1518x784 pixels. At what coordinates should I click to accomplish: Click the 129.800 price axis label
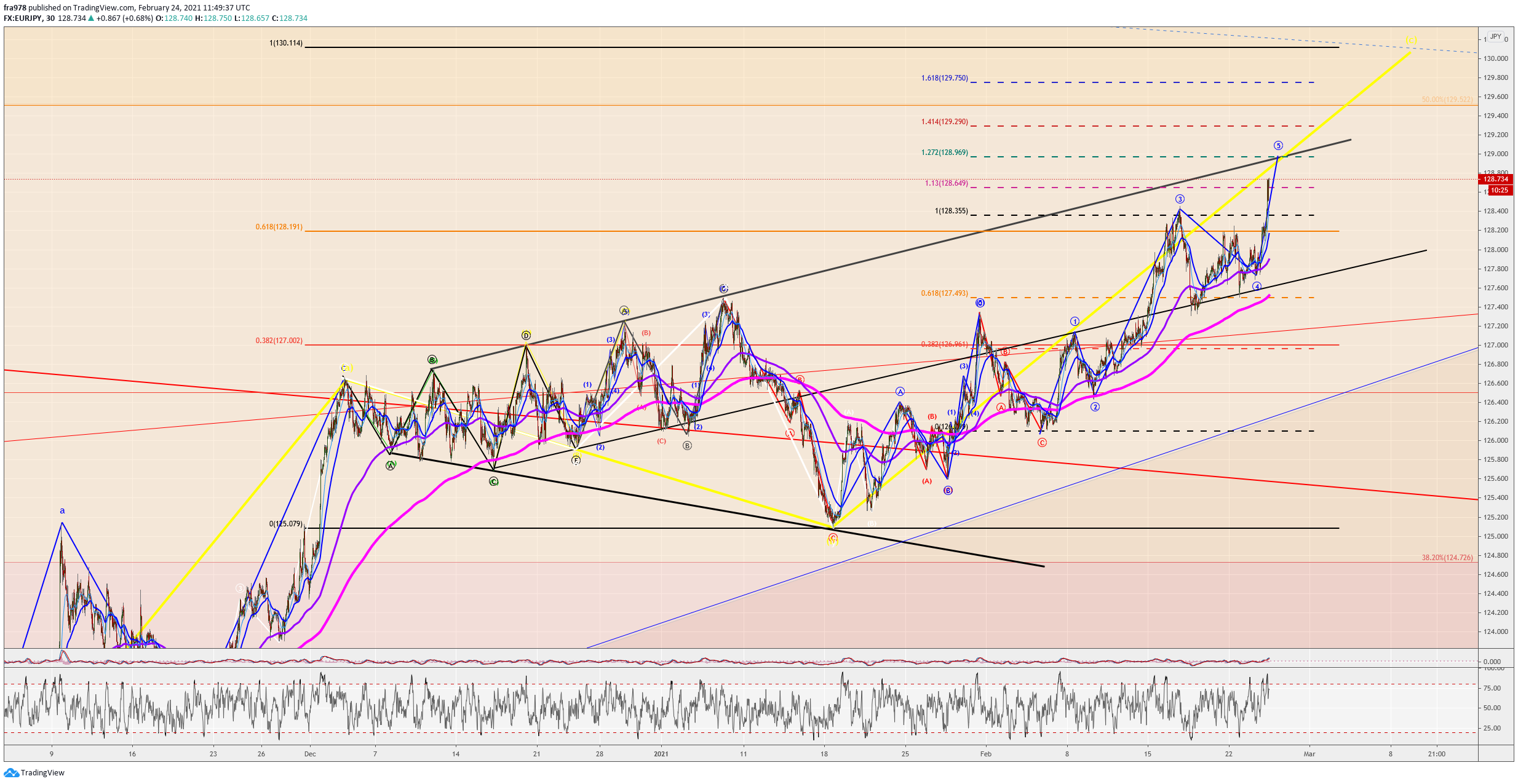point(1496,78)
